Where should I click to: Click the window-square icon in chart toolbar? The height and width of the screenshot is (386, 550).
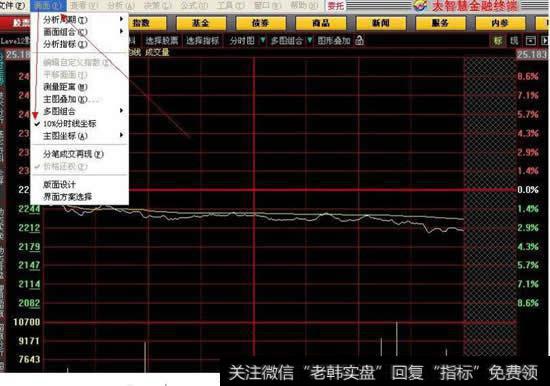[530, 41]
